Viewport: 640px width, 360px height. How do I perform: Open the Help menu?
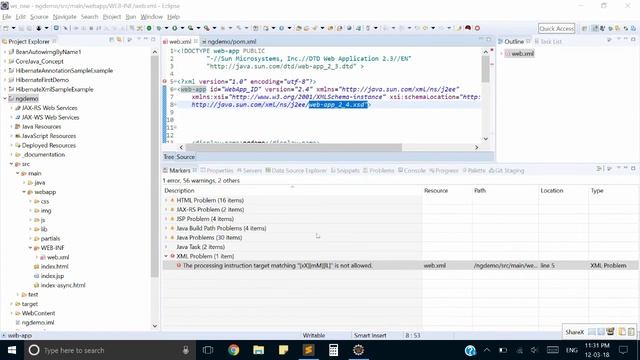173,17
